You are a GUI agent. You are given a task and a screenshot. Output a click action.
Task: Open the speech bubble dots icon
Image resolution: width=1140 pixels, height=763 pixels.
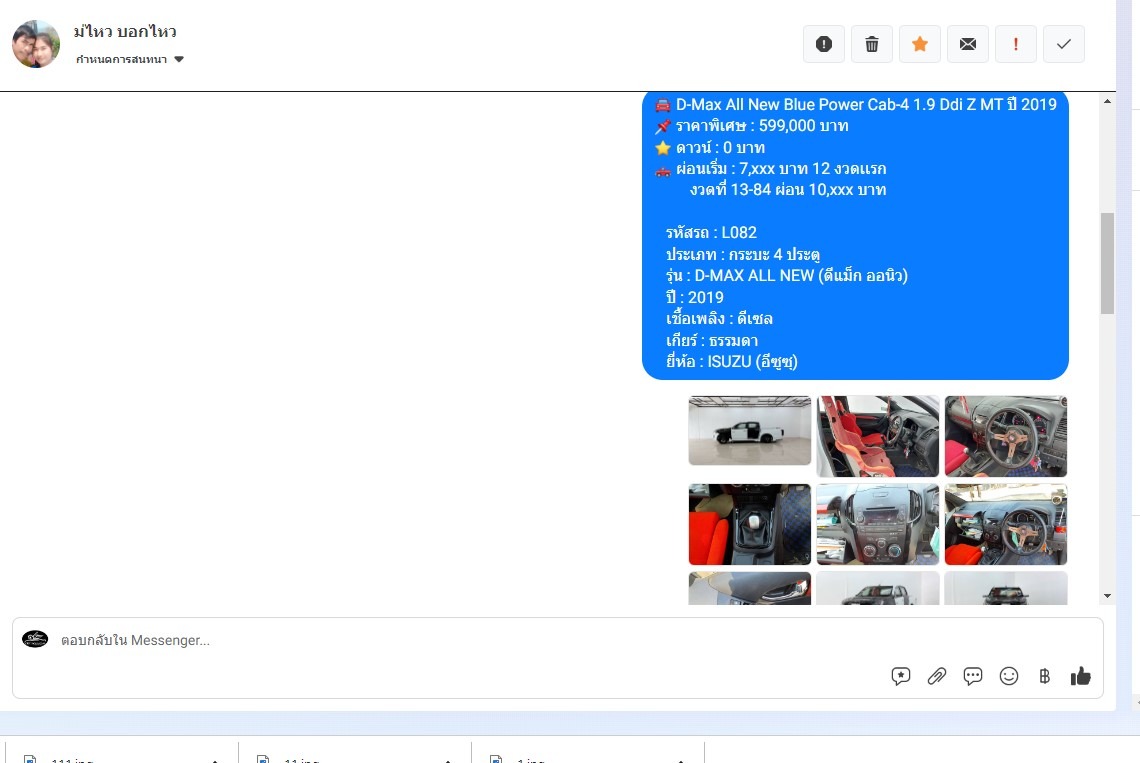click(973, 676)
